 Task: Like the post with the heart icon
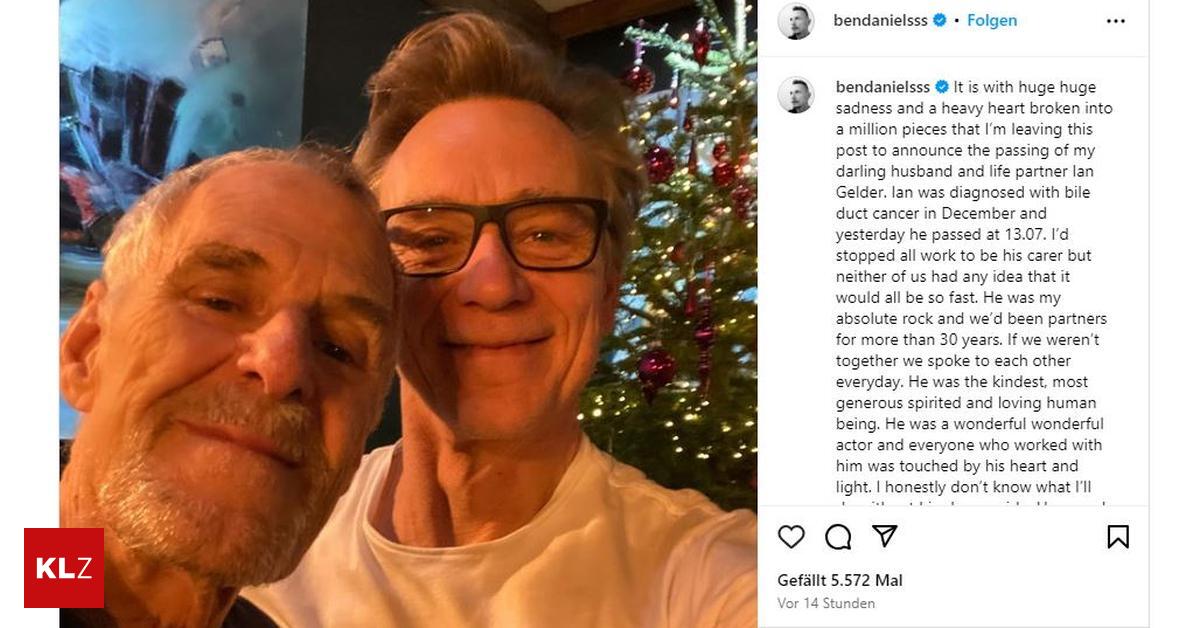tap(792, 537)
